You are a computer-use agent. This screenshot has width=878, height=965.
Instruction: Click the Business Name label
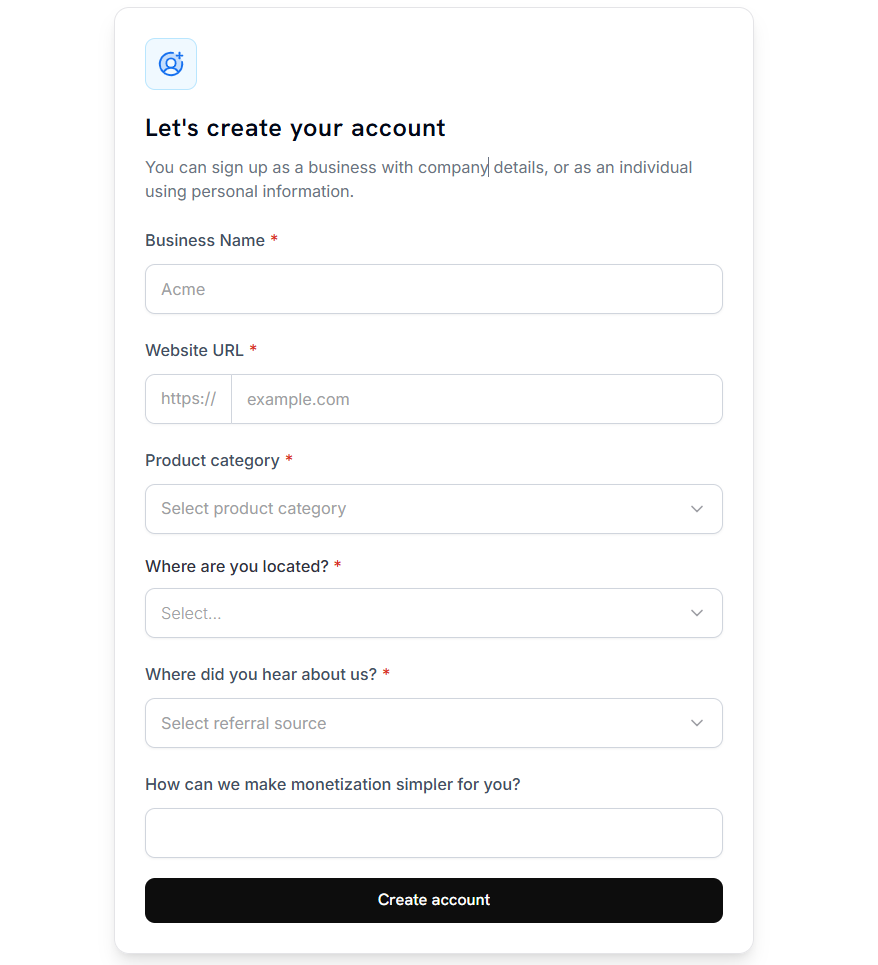pos(205,240)
